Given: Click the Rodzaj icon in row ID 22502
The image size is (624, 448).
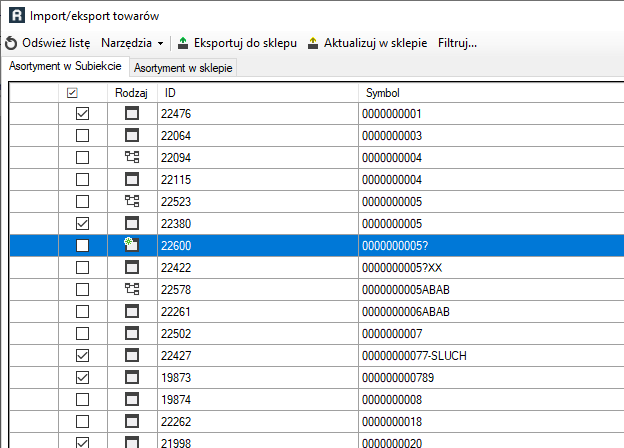Looking at the screenshot, I should click(x=132, y=333).
